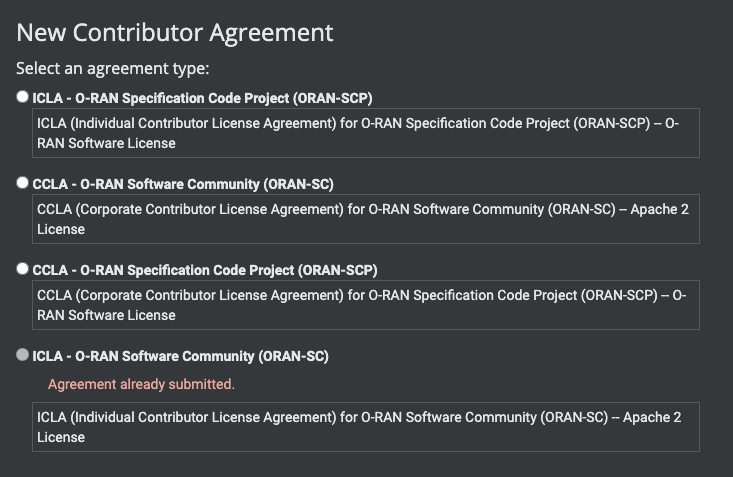Click the bold 'CCLA - O-RAN Specification Code Project (ORAN-SCP)' label
This screenshot has width=733, height=477.
[205, 270]
